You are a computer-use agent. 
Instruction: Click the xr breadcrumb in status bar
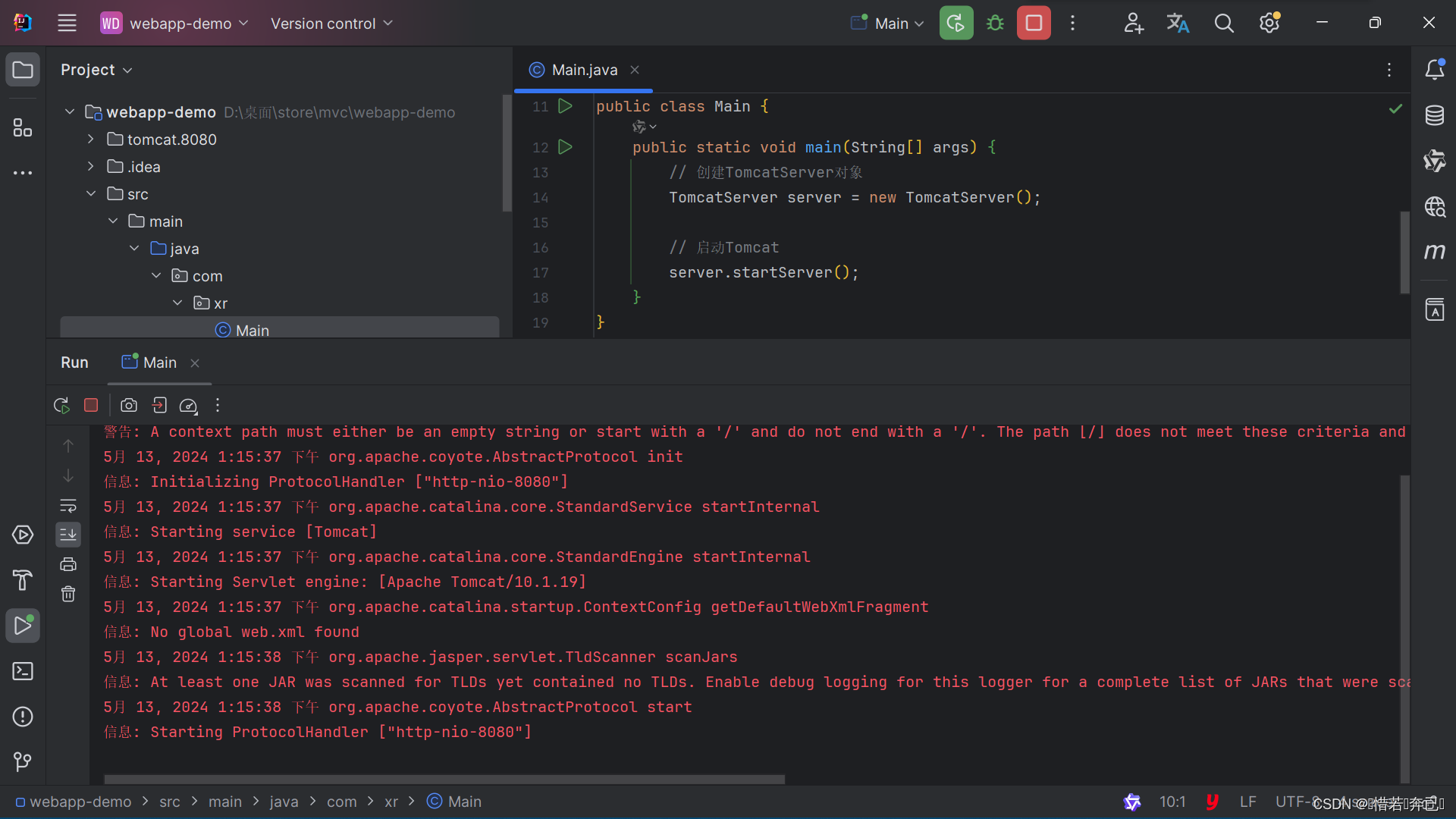point(391,802)
